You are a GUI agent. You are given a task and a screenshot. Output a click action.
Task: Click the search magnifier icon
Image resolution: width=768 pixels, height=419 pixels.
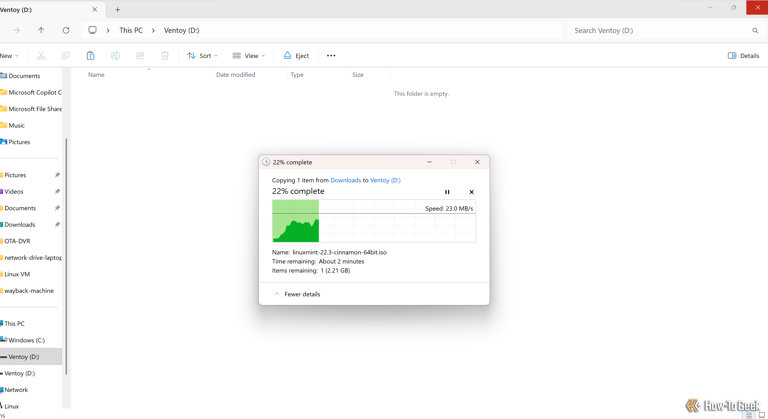(x=755, y=30)
